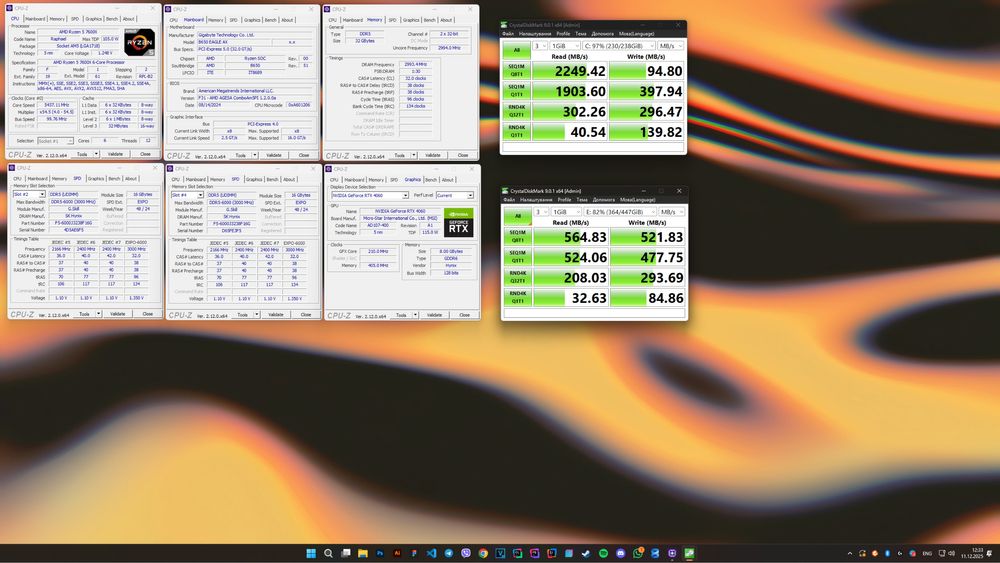Click Validate in CPU-Z CPU window
The width and height of the screenshot is (1000, 563).
click(115, 154)
